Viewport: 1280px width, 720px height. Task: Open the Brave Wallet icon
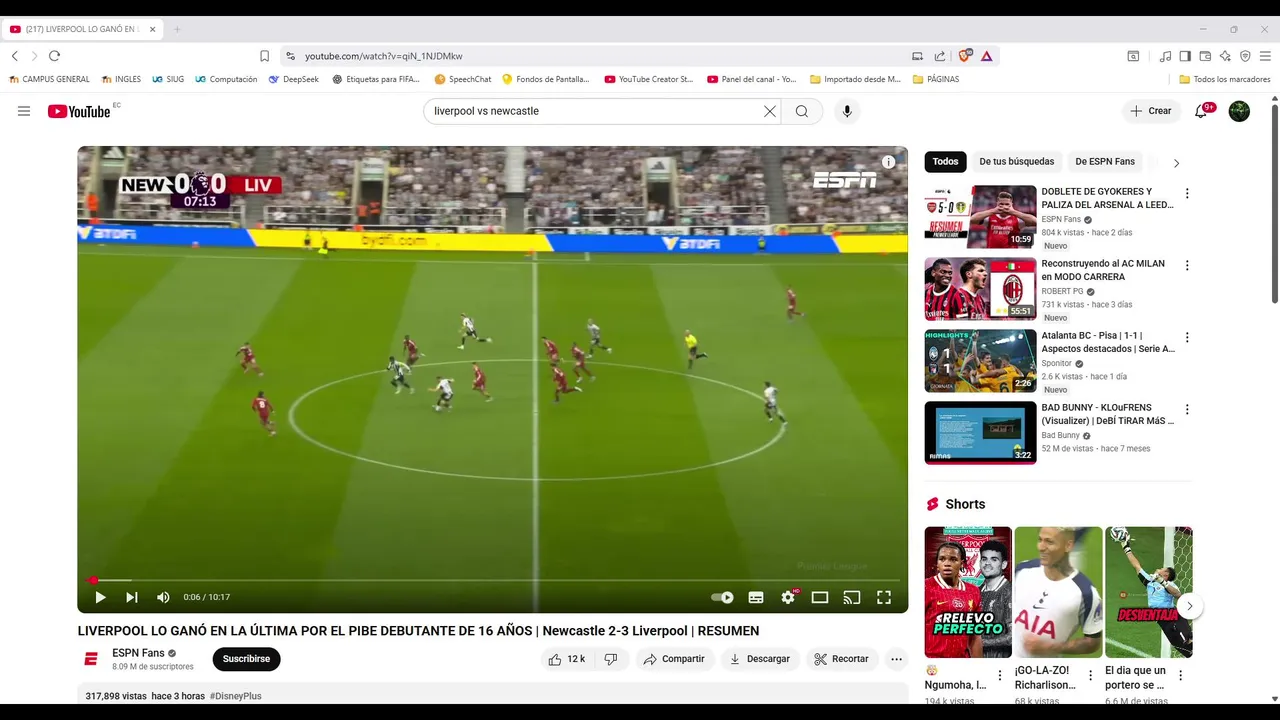[x=1205, y=56]
